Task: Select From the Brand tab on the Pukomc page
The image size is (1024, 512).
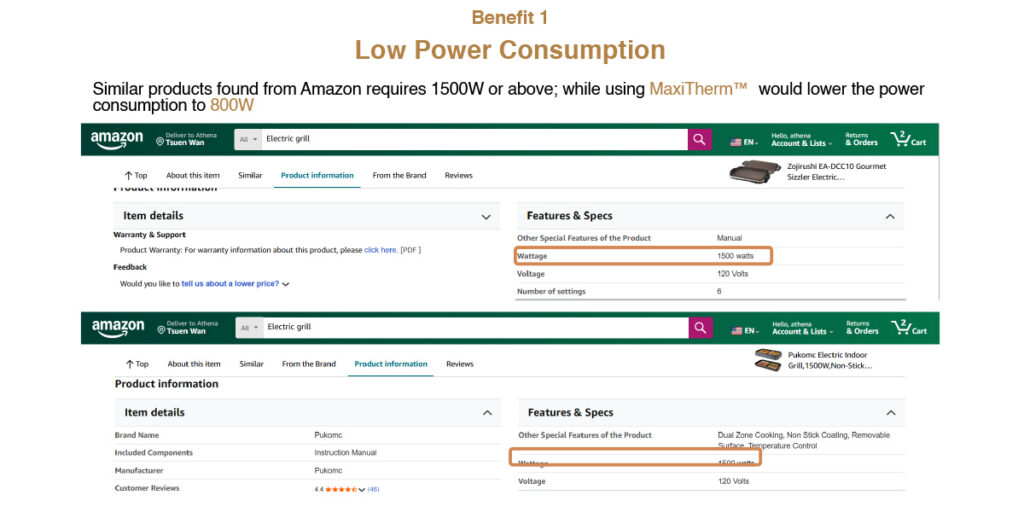Action: click(309, 364)
